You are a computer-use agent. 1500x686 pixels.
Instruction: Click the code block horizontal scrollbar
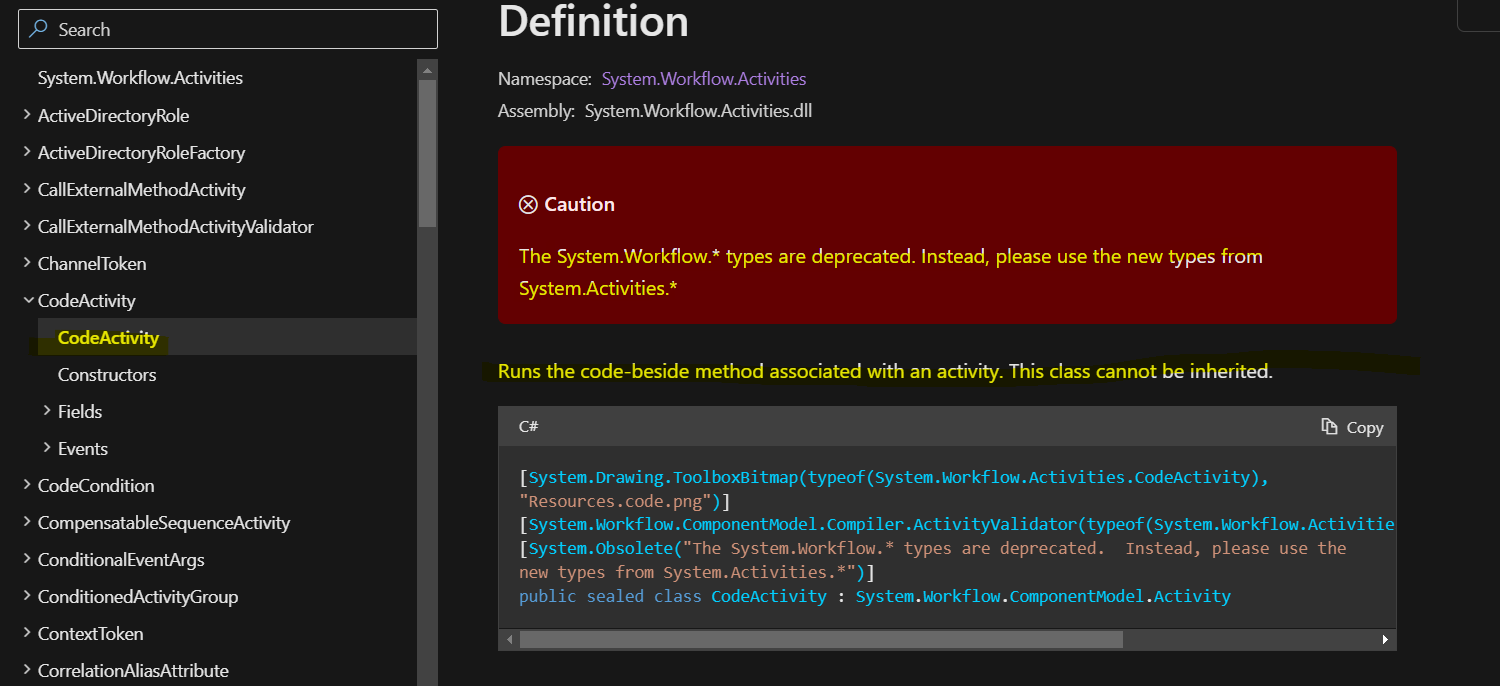tap(820, 639)
